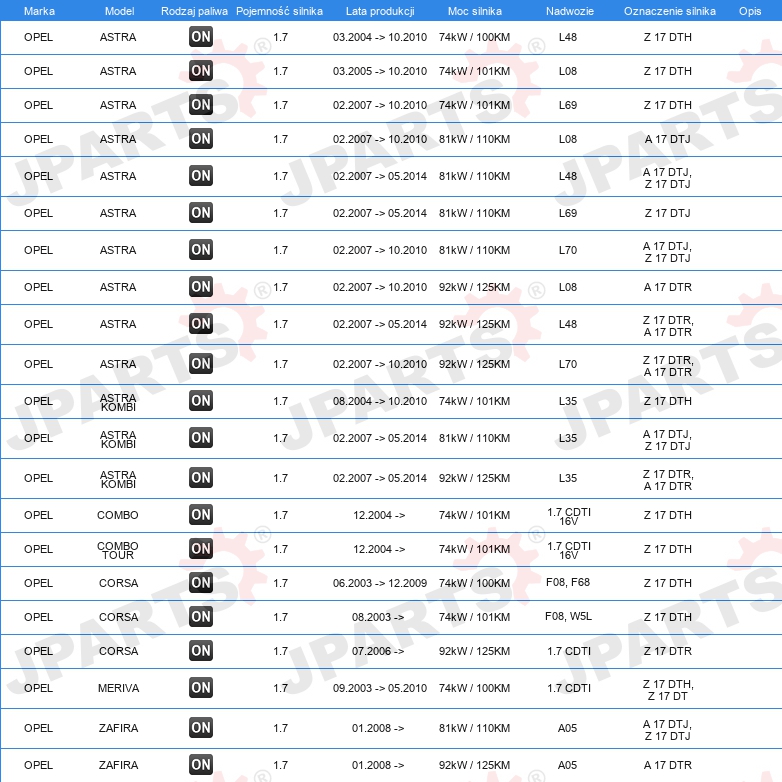Viewport: 782px width, 782px height.
Task: Click the Nadwozie column header
Action: pyautogui.click(x=570, y=11)
